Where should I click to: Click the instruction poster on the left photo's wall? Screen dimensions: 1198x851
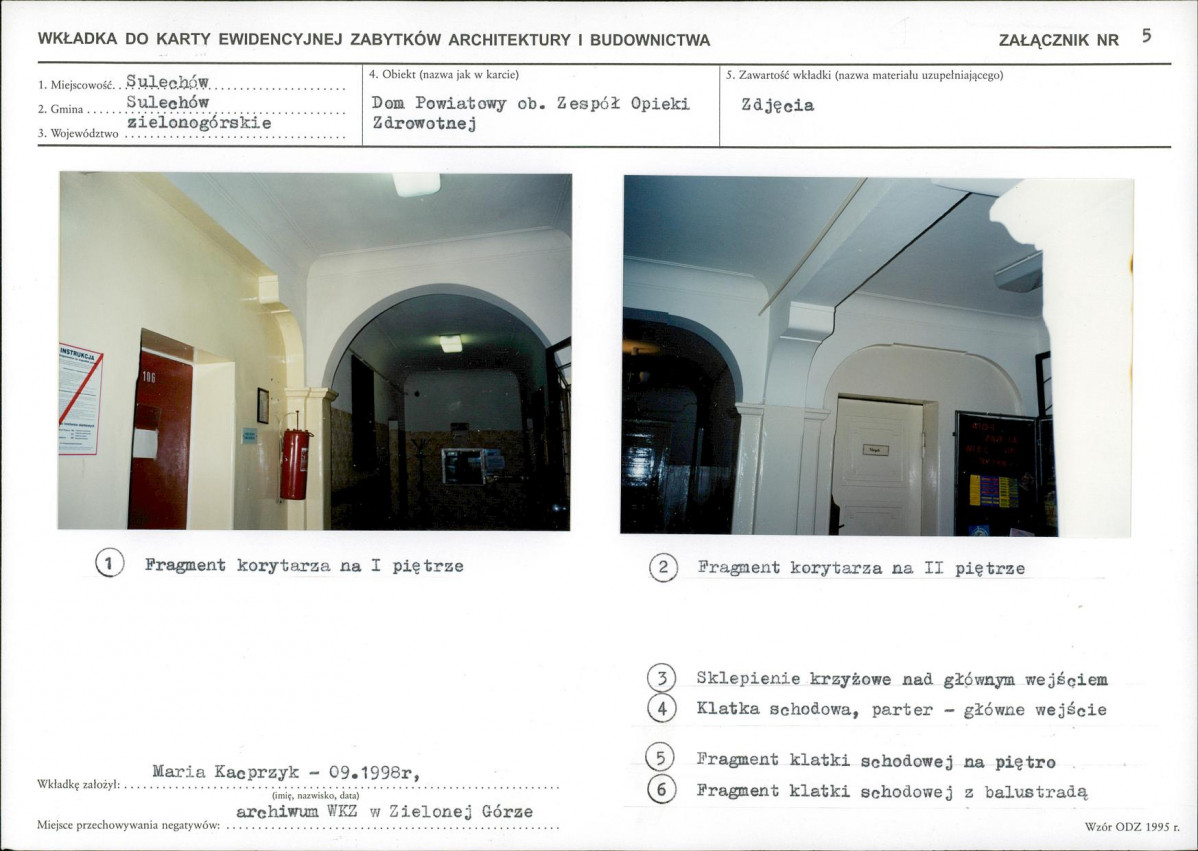coord(80,399)
